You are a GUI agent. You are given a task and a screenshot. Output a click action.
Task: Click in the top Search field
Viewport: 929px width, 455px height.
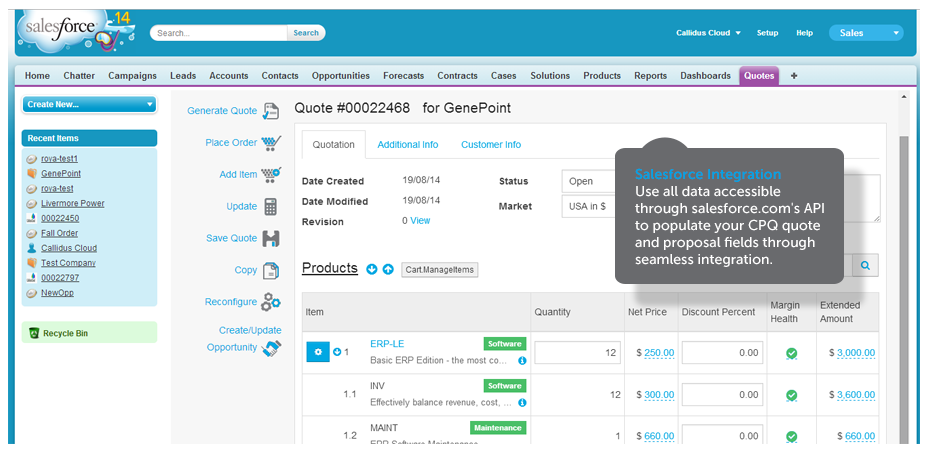tap(219, 33)
